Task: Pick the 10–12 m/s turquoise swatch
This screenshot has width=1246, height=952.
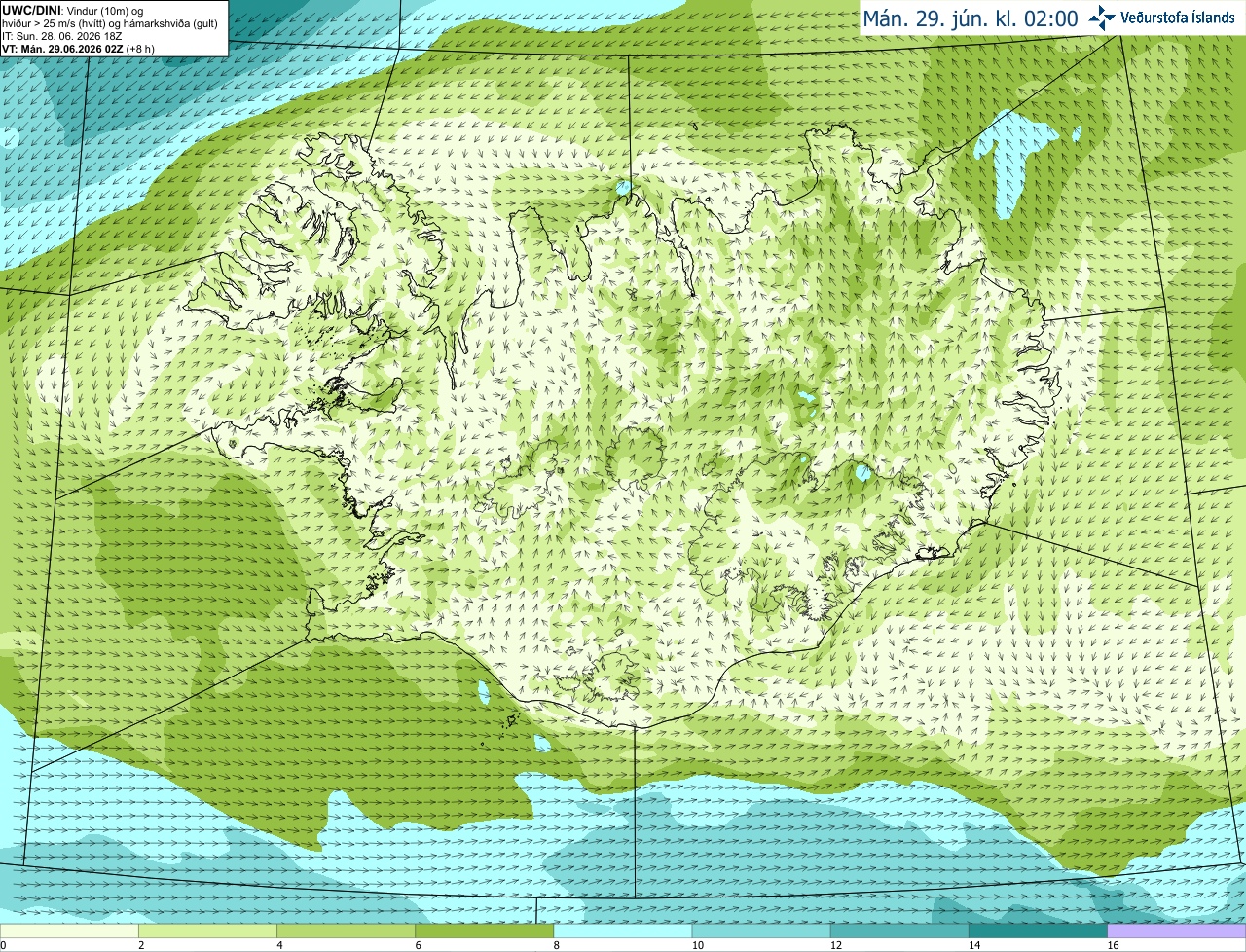Action: (761, 932)
